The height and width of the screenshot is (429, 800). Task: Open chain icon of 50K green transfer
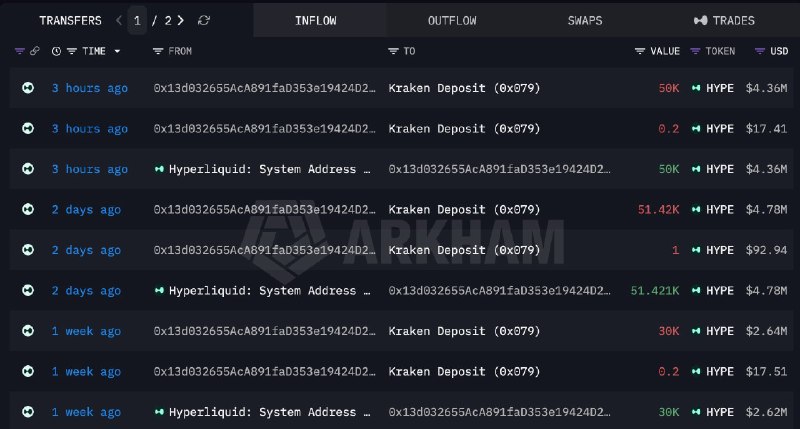coord(28,169)
